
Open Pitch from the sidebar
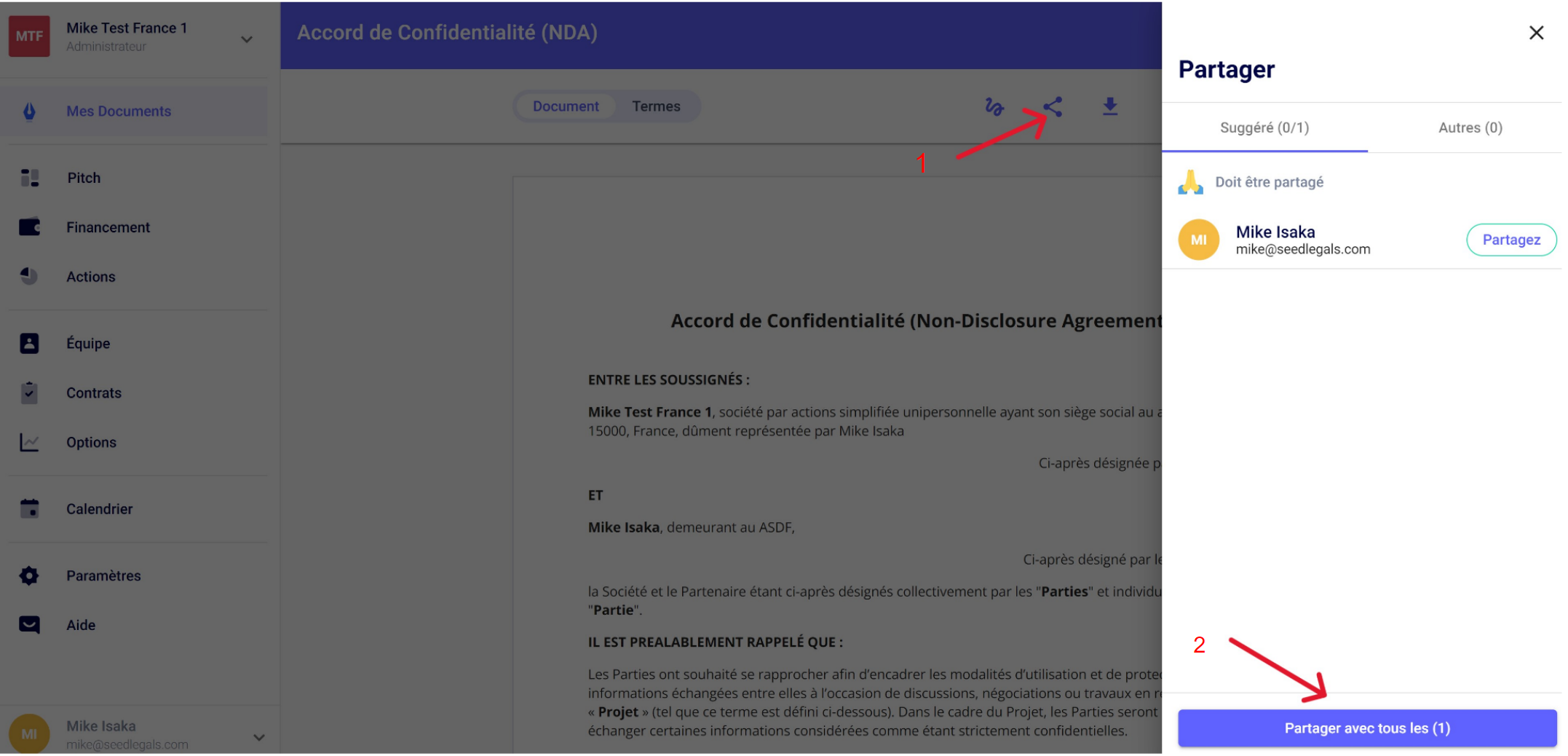tap(84, 178)
